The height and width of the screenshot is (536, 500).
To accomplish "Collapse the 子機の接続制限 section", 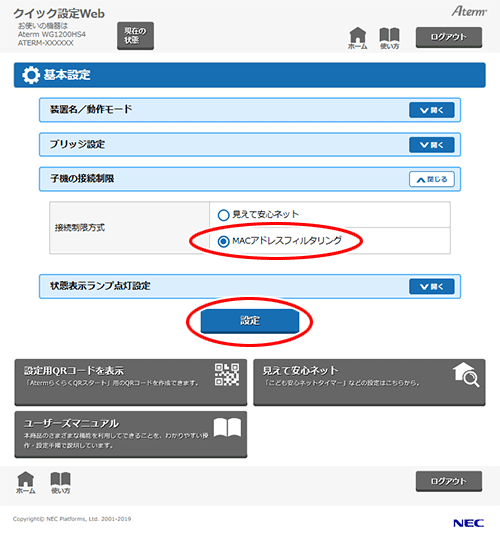I will pos(432,179).
